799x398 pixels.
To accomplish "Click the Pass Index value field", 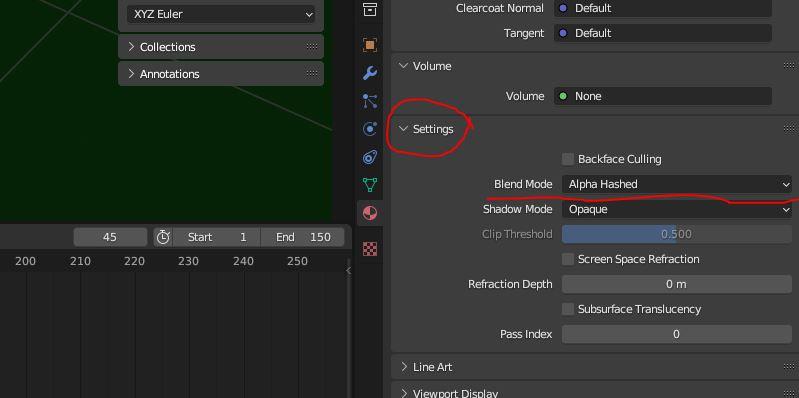I will [677, 334].
